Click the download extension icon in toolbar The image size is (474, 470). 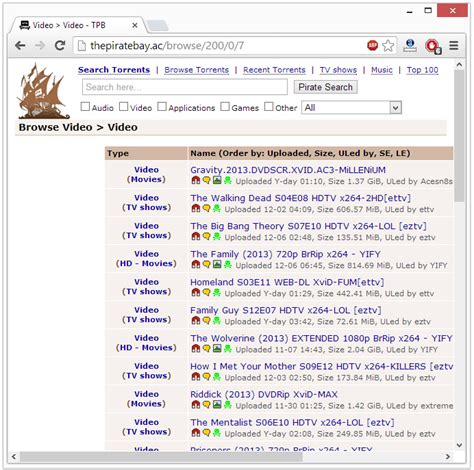pos(410,45)
